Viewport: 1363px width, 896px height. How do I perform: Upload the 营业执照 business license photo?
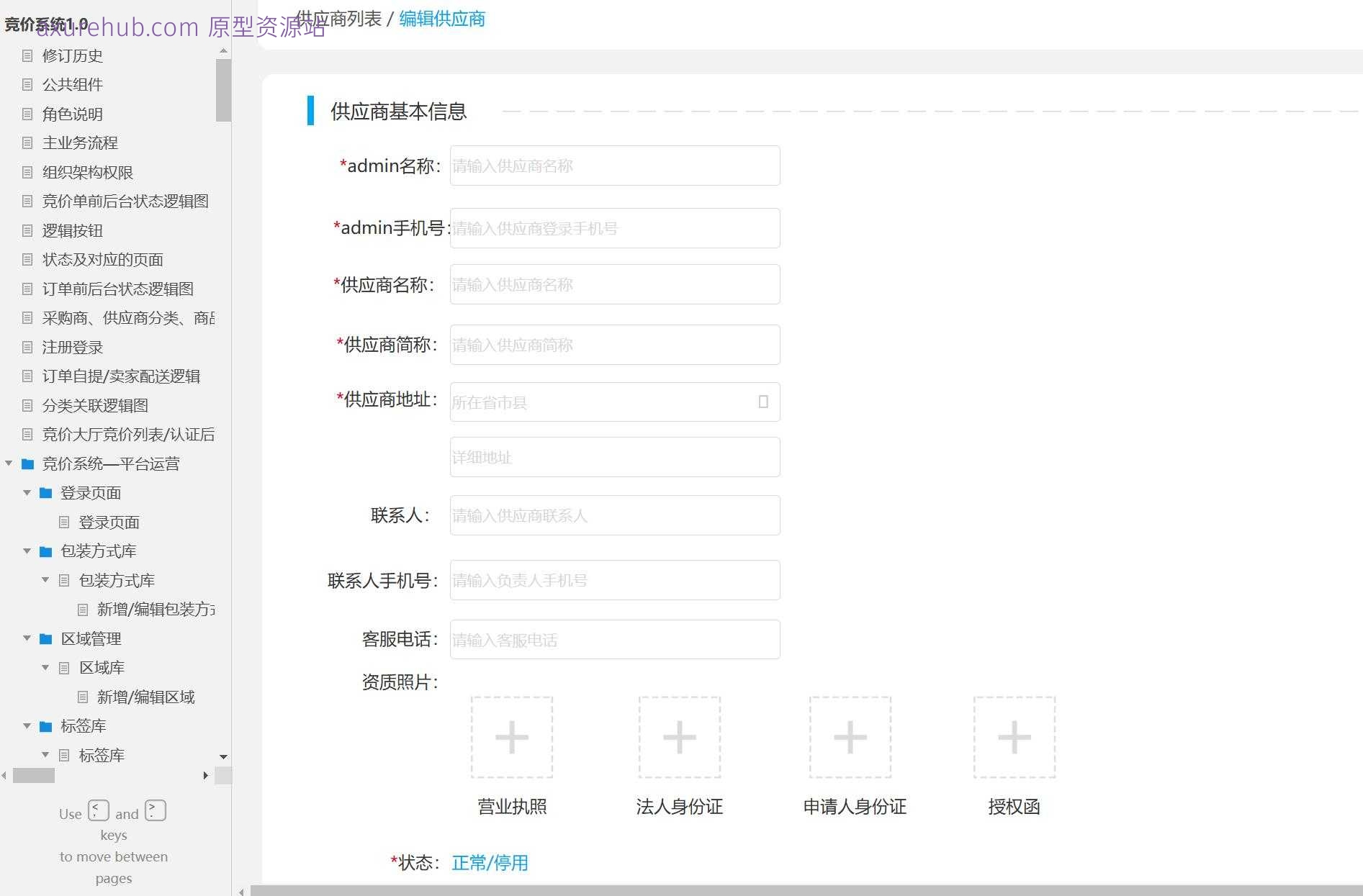(511, 738)
